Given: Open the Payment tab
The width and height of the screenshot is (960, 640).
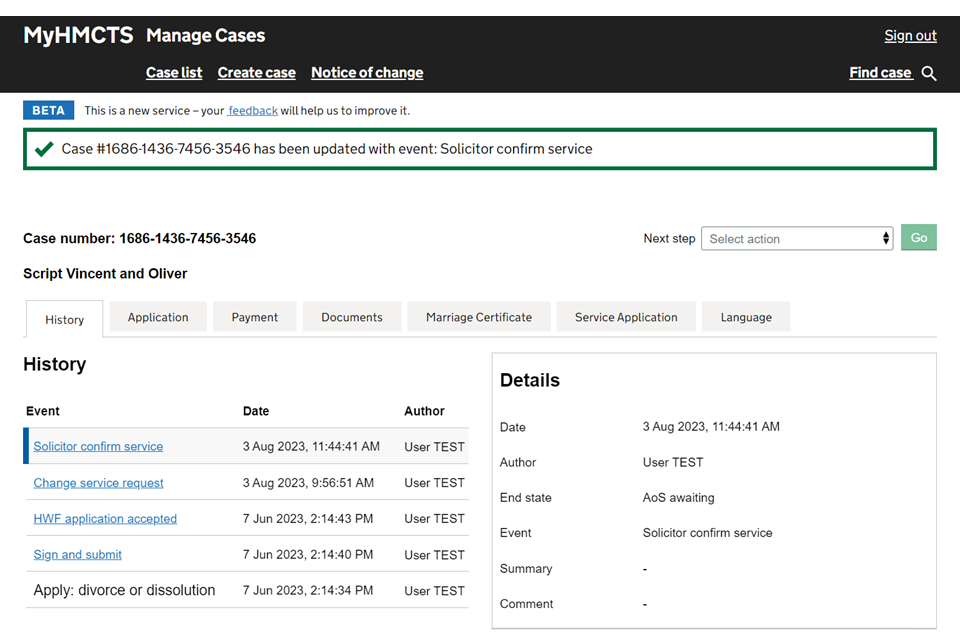Looking at the screenshot, I should pyautogui.click(x=255, y=317).
